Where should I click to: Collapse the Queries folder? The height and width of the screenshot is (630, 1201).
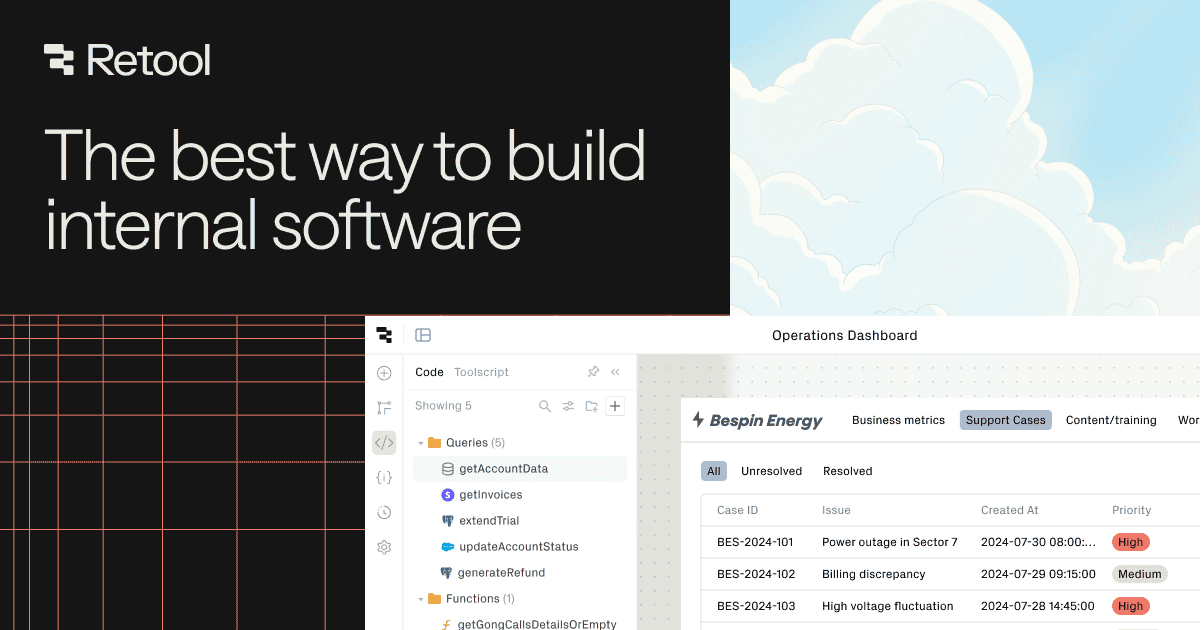(421, 443)
